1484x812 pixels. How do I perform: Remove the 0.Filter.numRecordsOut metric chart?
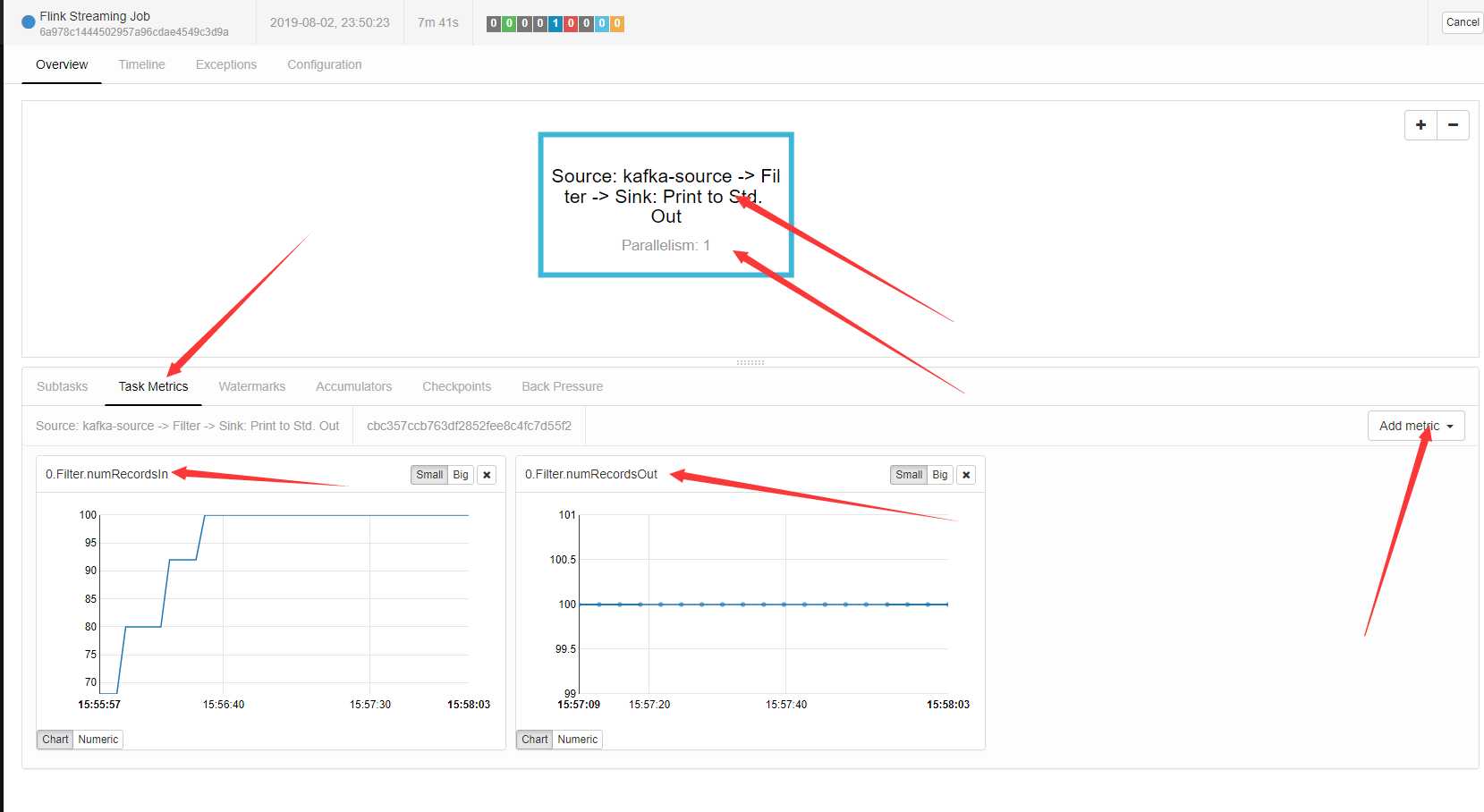click(x=966, y=475)
